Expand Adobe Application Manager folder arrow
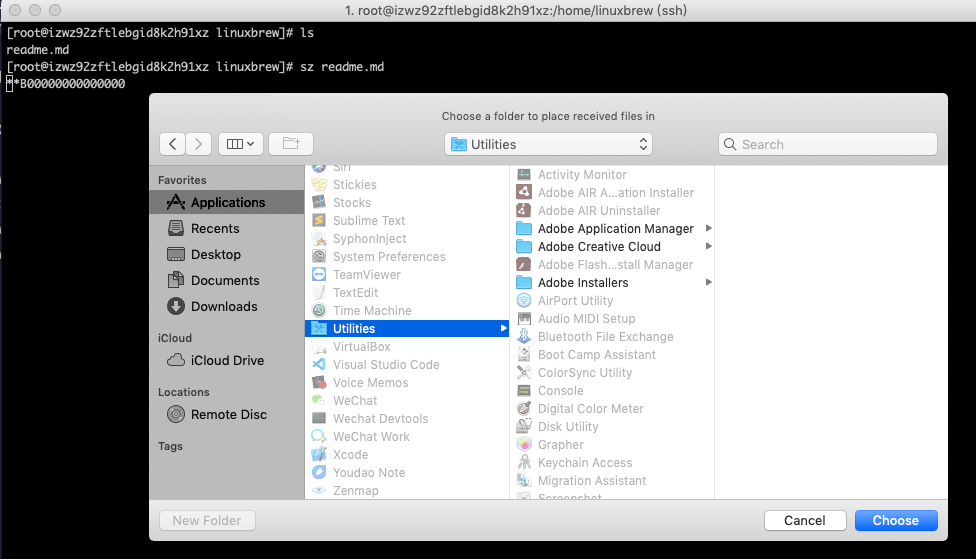The image size is (976, 559). pos(708,228)
